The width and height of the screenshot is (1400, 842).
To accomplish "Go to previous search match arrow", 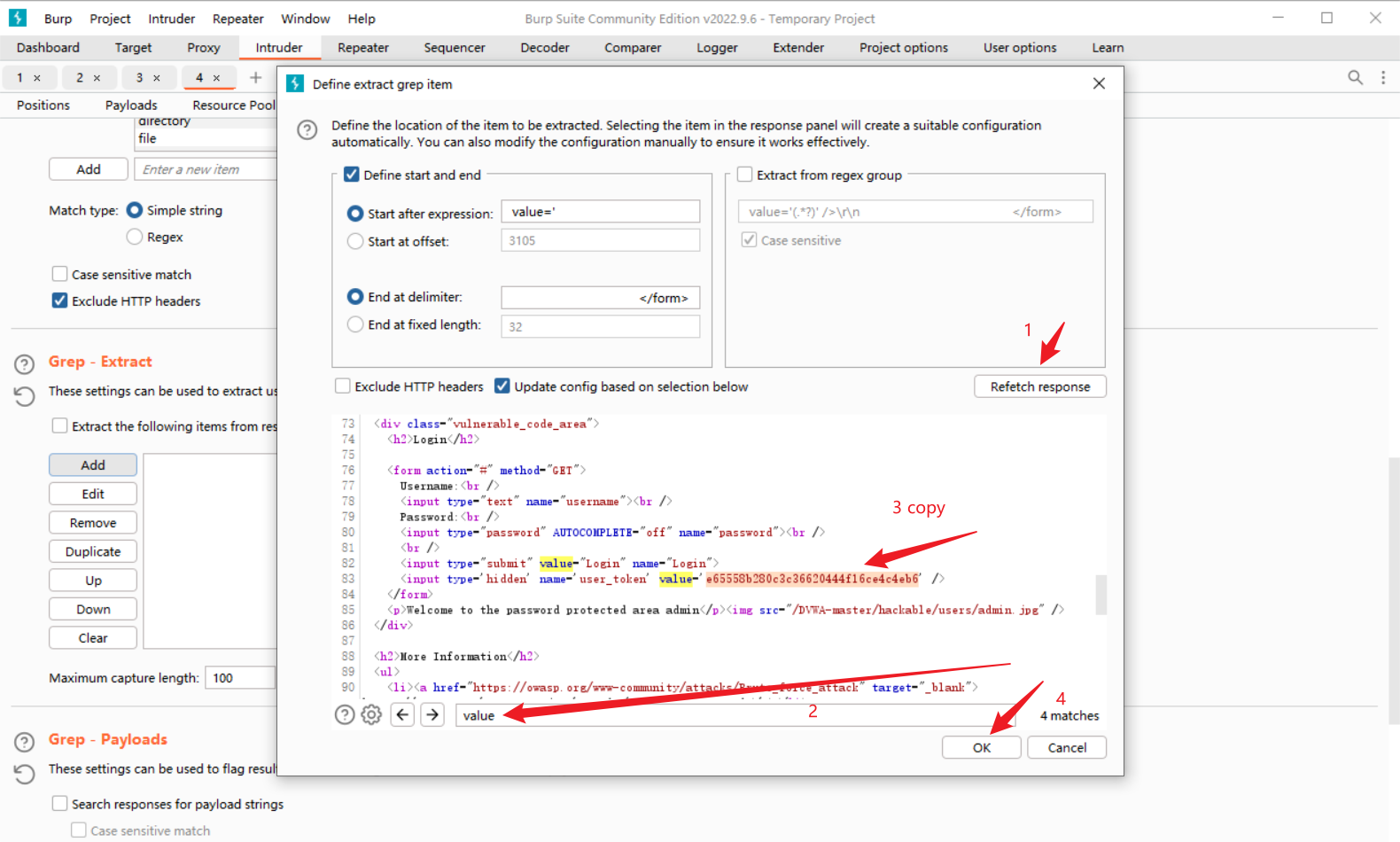I will [403, 714].
